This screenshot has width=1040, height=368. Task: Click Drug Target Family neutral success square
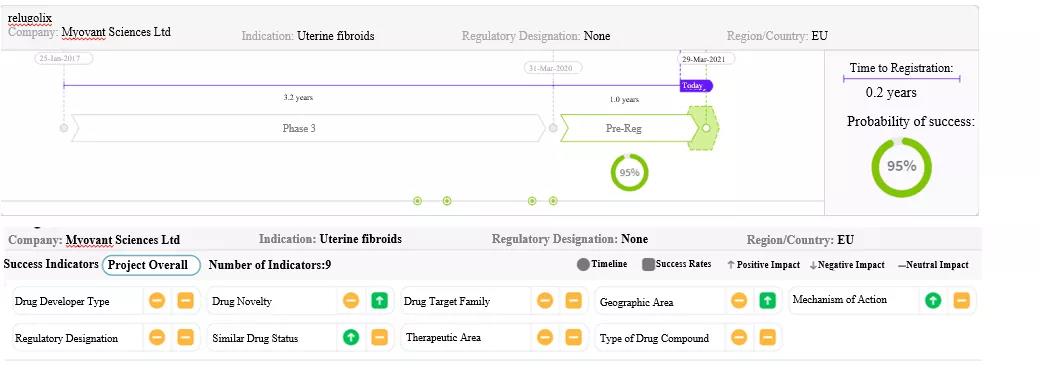coord(573,301)
